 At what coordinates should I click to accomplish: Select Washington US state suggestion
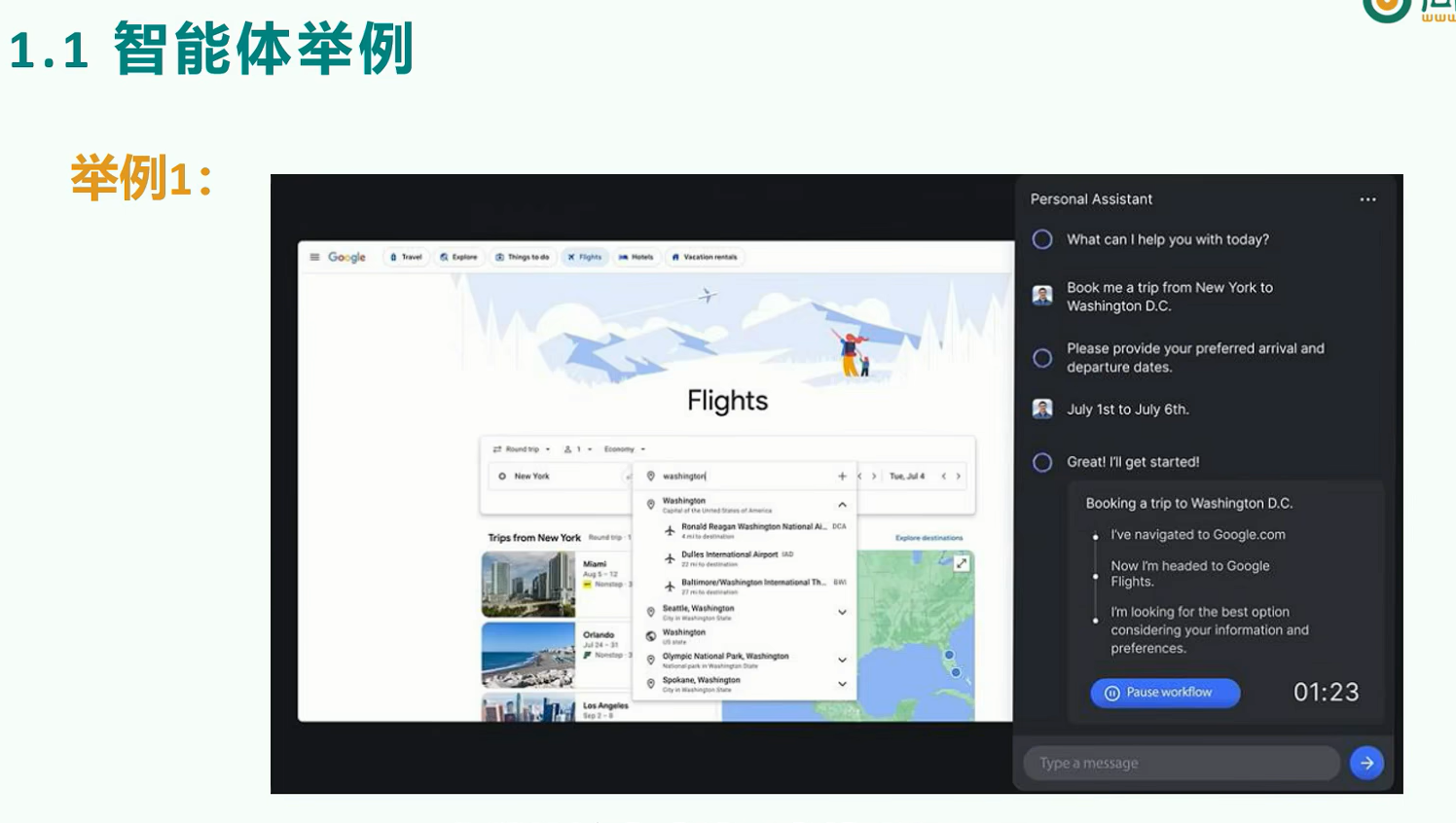(x=745, y=636)
